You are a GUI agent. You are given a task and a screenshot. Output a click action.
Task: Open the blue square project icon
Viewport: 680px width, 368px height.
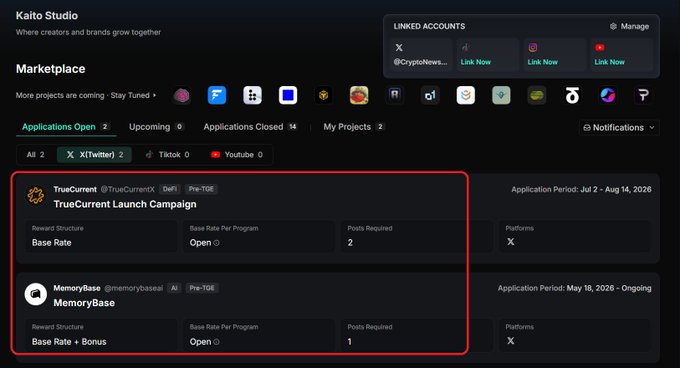pyautogui.click(x=288, y=95)
